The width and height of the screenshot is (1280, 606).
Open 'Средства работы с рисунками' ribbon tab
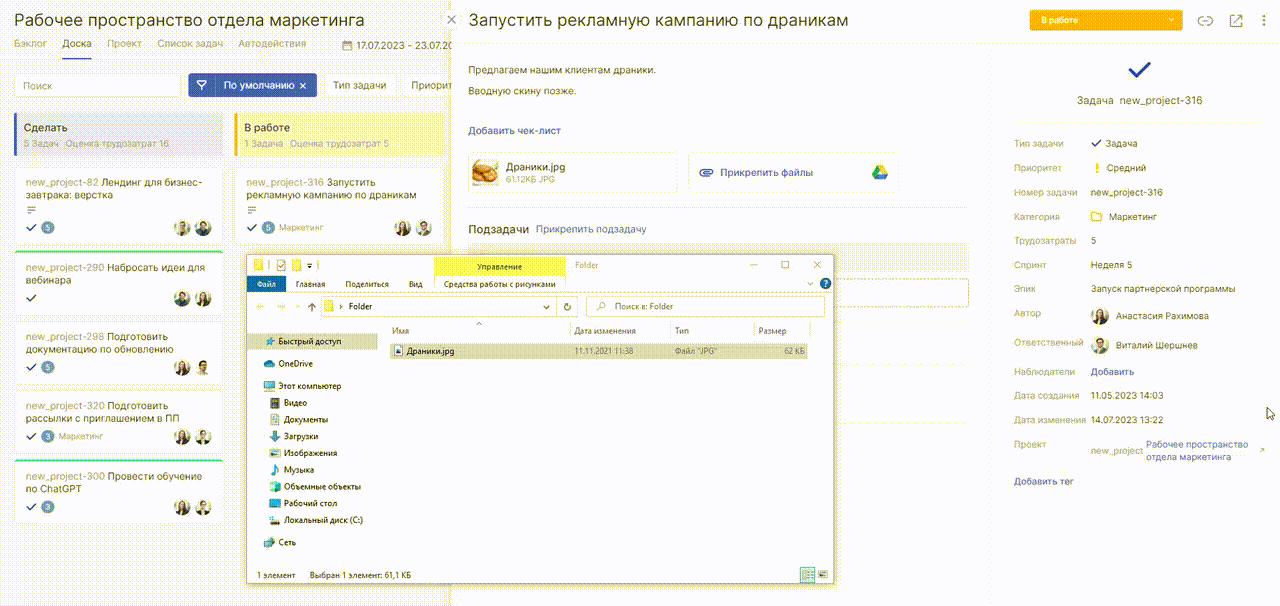point(499,284)
